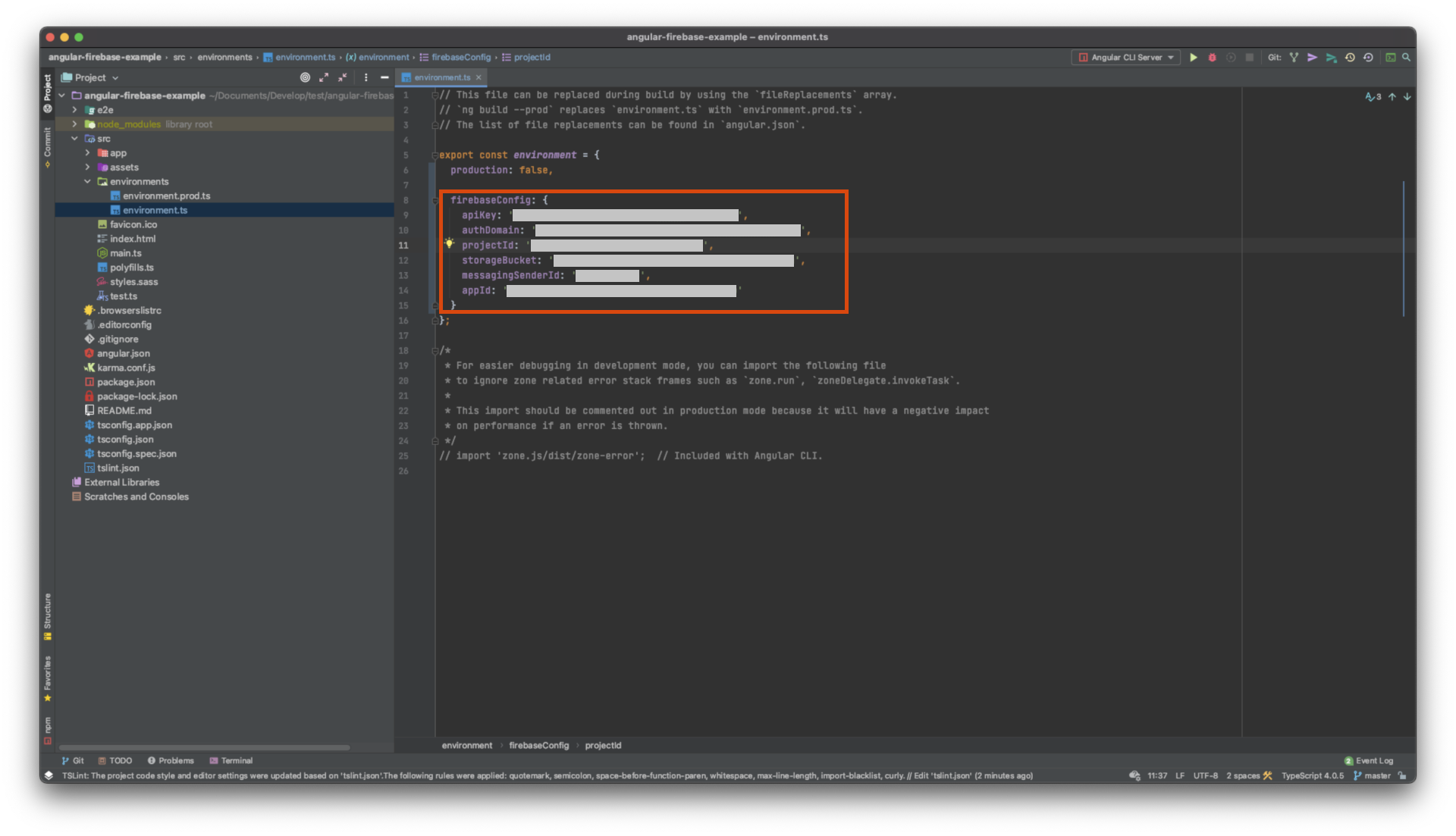Click the Git rollback icon

(x=1368, y=58)
